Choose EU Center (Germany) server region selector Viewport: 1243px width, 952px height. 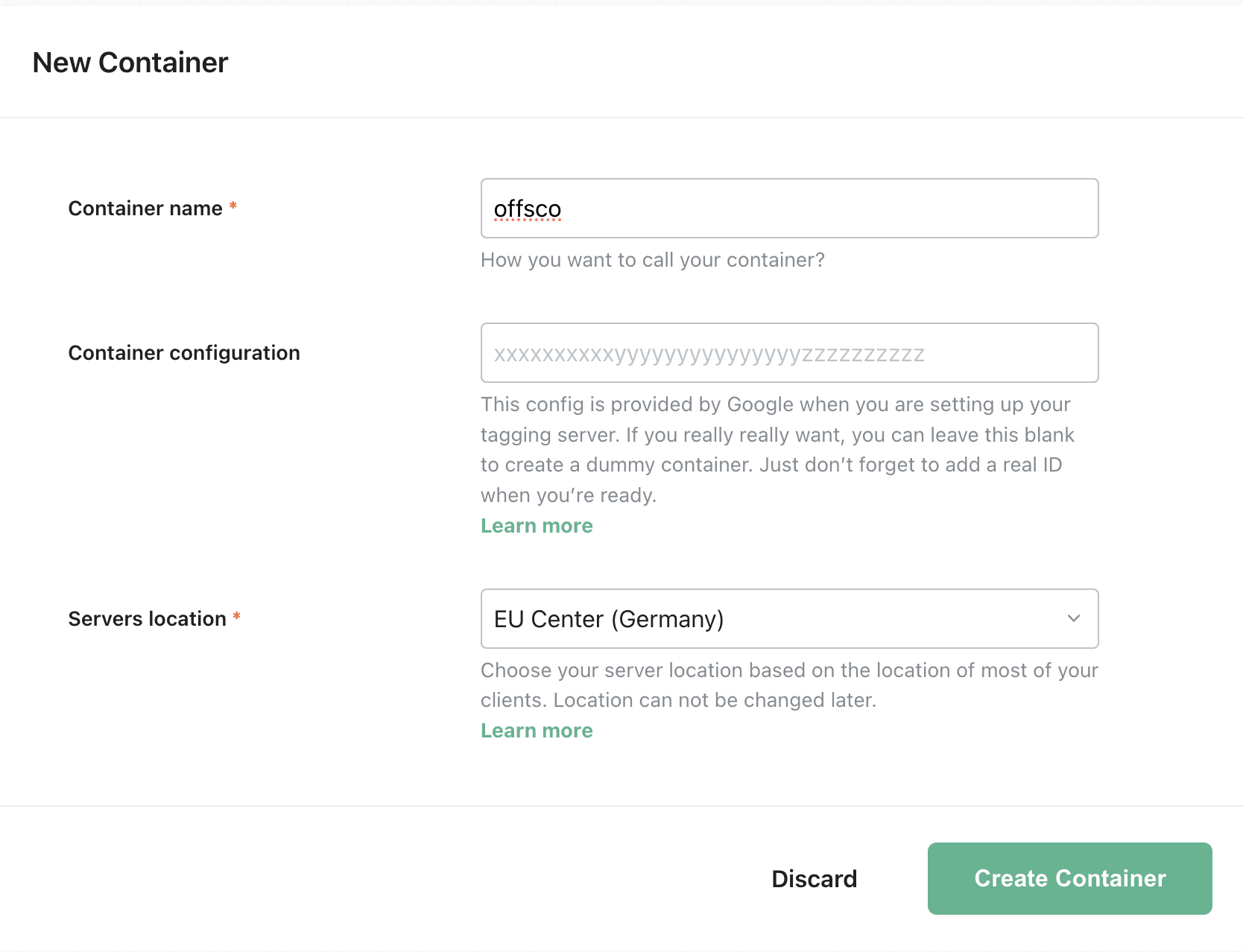(x=789, y=618)
